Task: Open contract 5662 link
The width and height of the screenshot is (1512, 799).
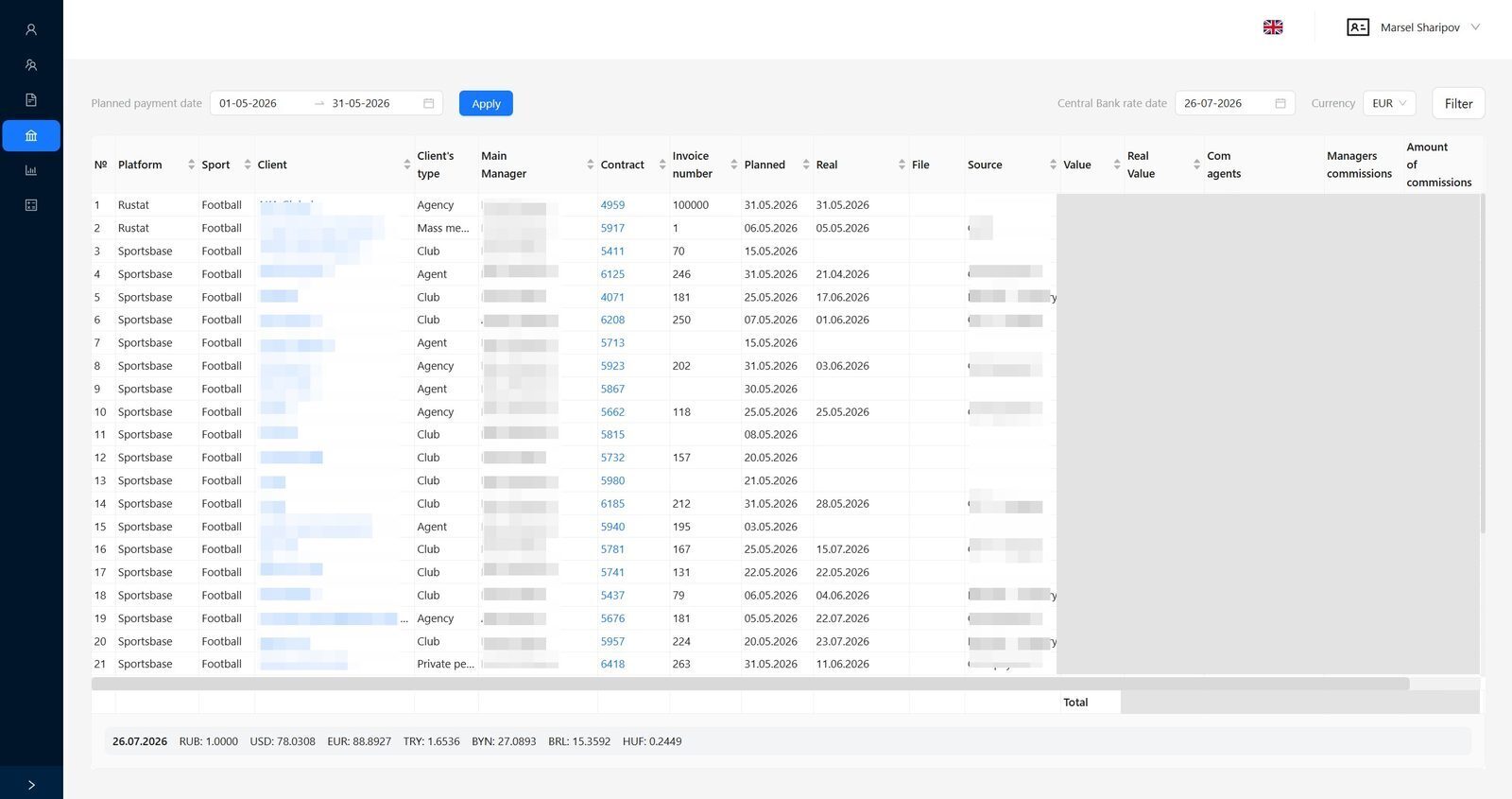Action: pos(612,412)
